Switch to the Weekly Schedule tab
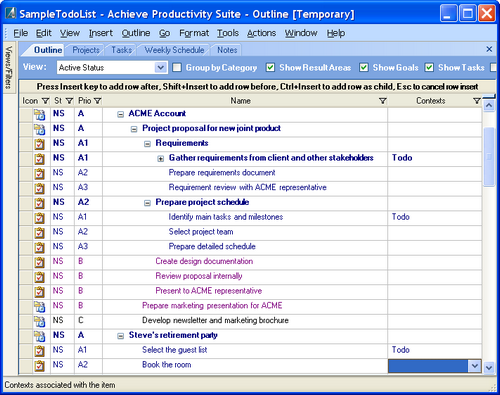The width and height of the screenshot is (500, 395). coord(174,50)
